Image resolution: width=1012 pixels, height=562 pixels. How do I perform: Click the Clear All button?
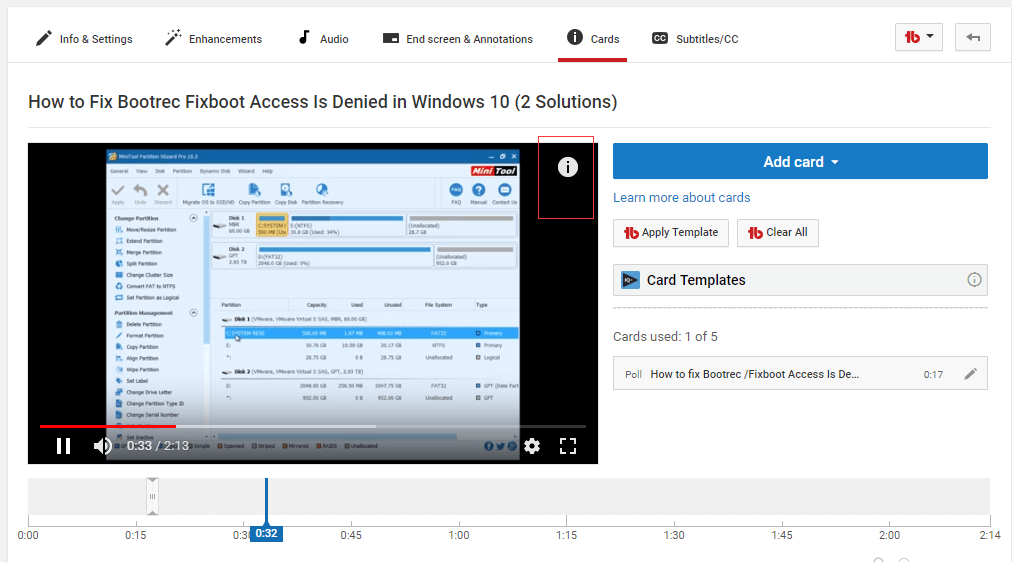(778, 232)
